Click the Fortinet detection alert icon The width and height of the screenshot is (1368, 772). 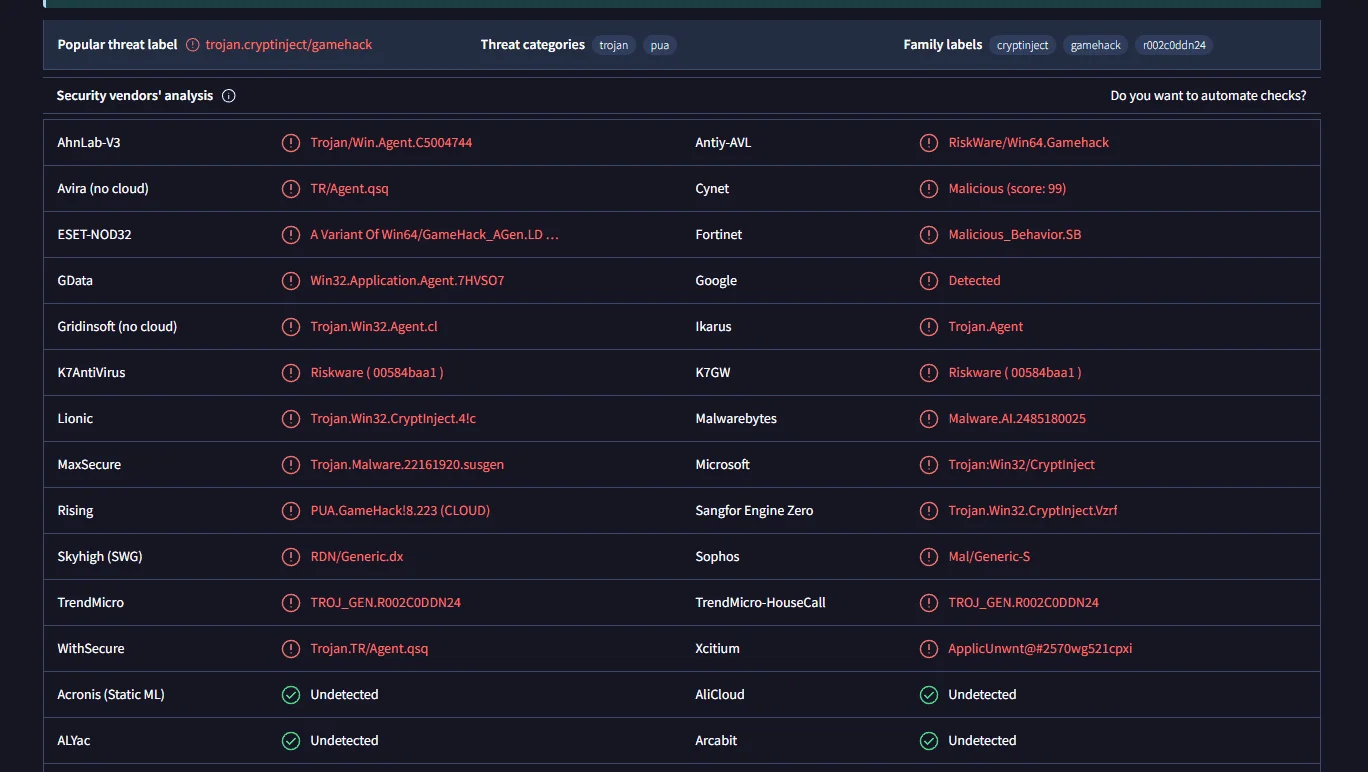(x=929, y=235)
